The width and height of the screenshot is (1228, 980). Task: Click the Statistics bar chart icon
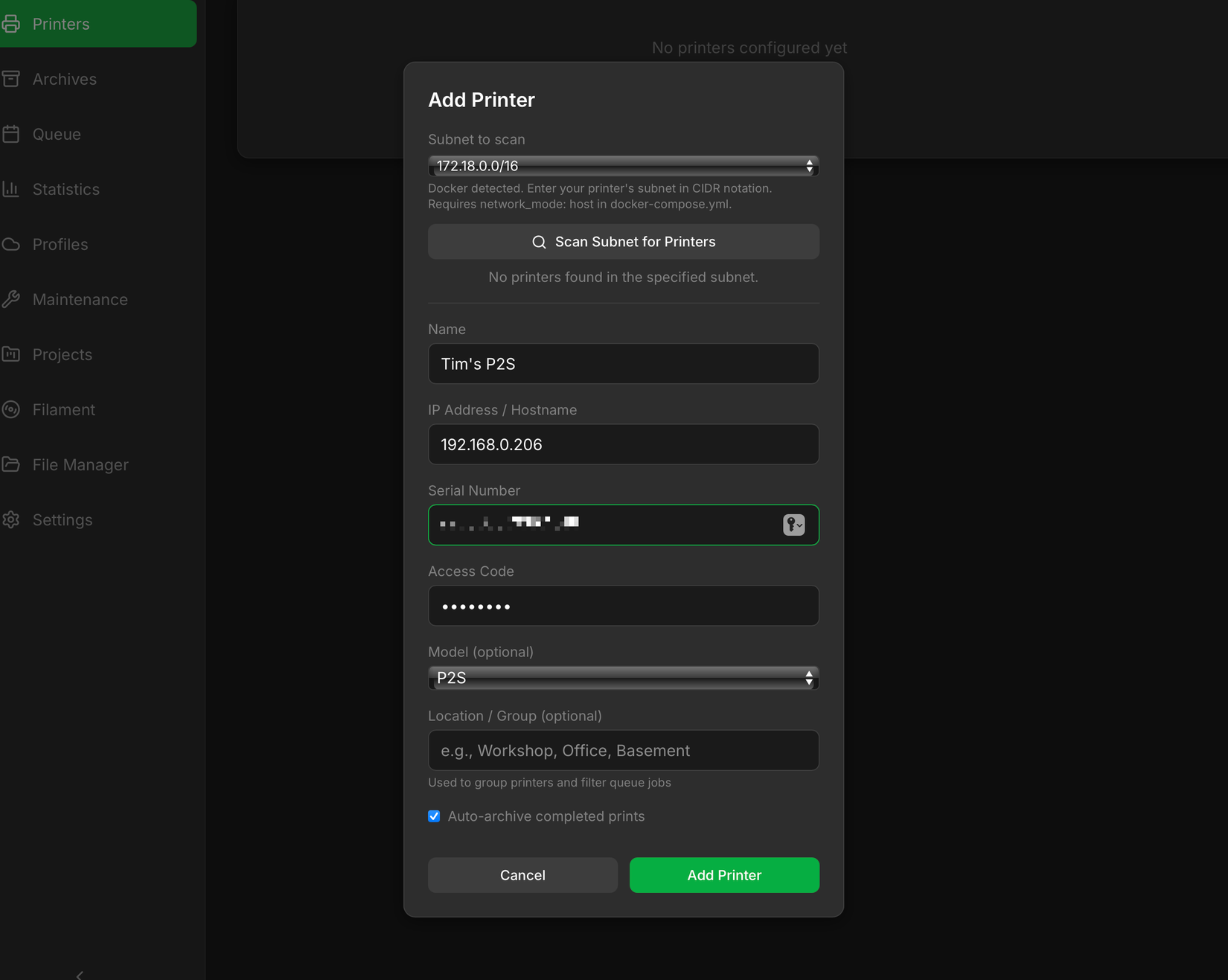[x=11, y=189]
